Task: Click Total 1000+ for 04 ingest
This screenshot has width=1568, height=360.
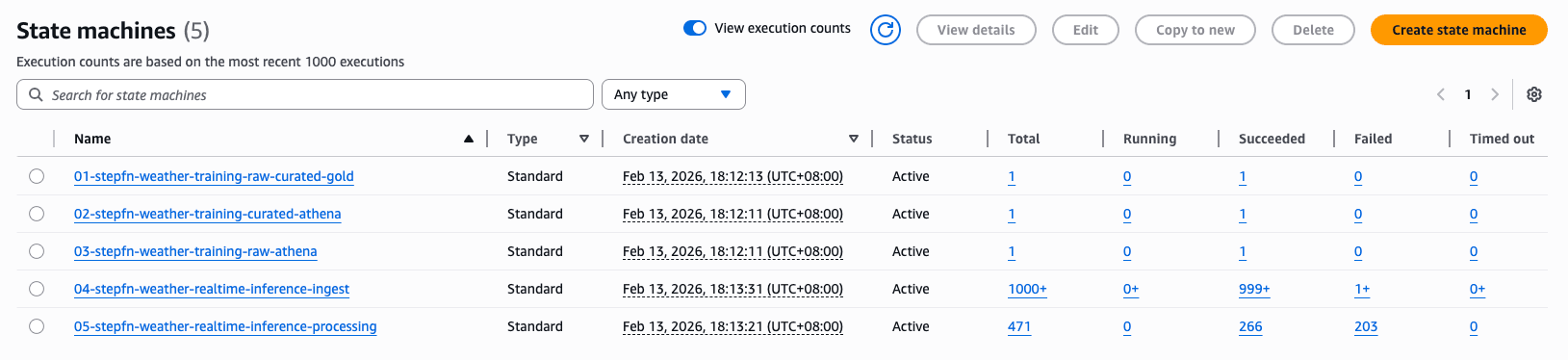Action: pyautogui.click(x=1027, y=289)
